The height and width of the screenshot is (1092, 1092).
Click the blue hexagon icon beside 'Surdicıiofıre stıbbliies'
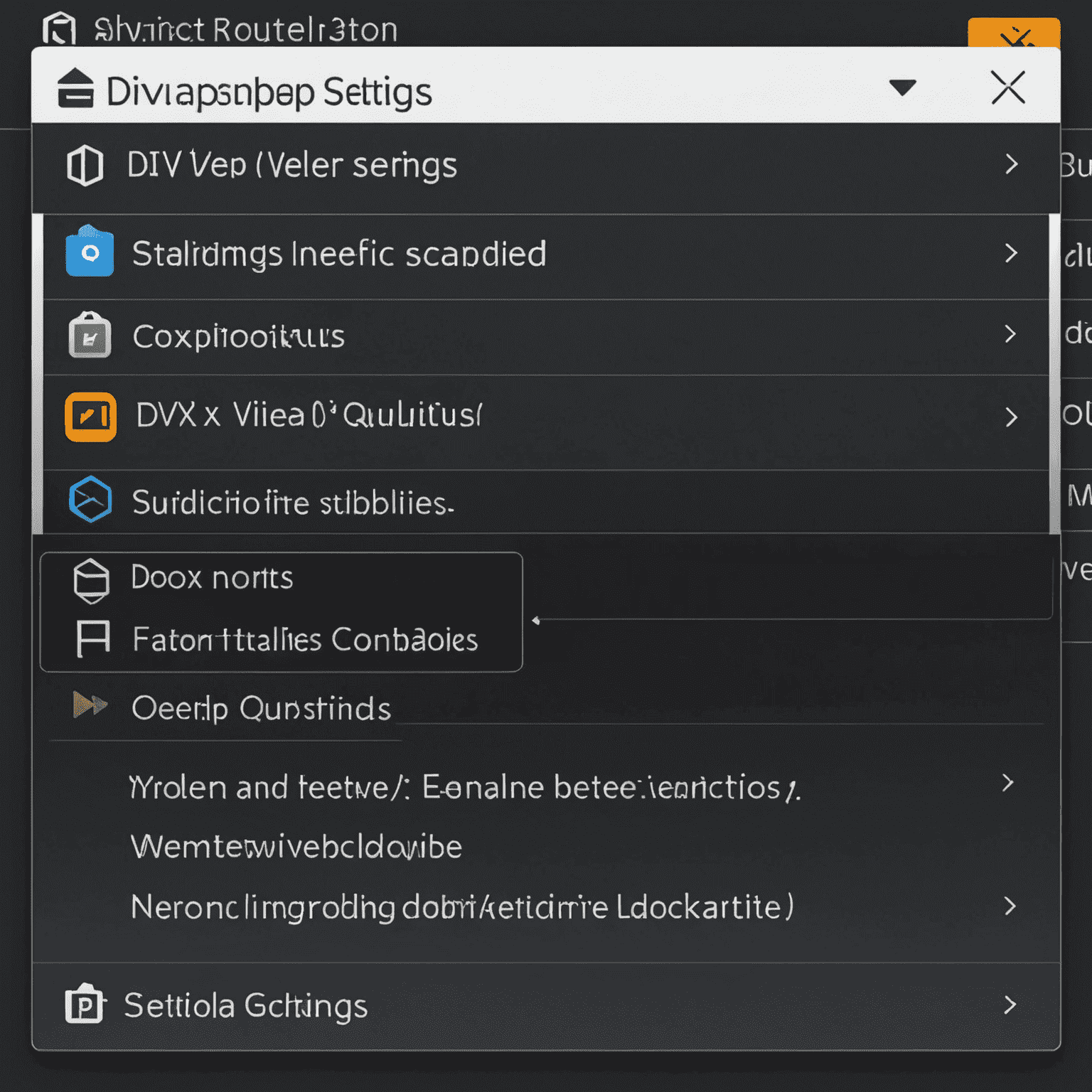90,499
